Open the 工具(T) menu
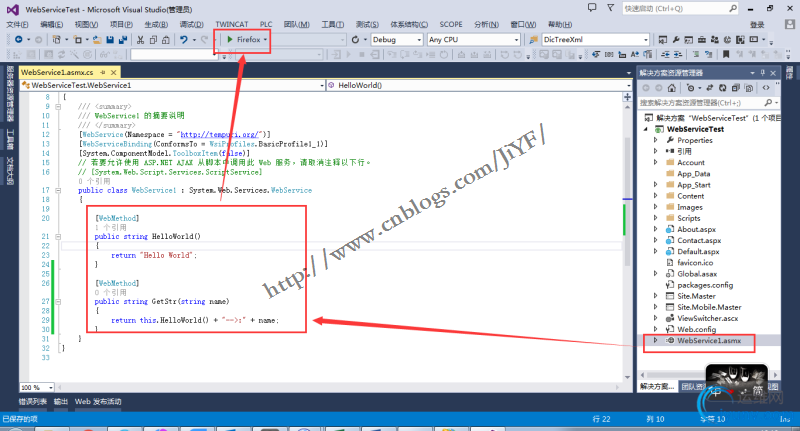 pos(333,24)
